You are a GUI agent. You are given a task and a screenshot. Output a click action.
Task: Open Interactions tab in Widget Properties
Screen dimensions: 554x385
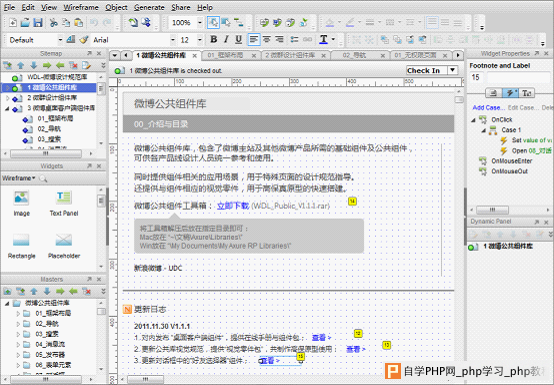[x=510, y=93]
